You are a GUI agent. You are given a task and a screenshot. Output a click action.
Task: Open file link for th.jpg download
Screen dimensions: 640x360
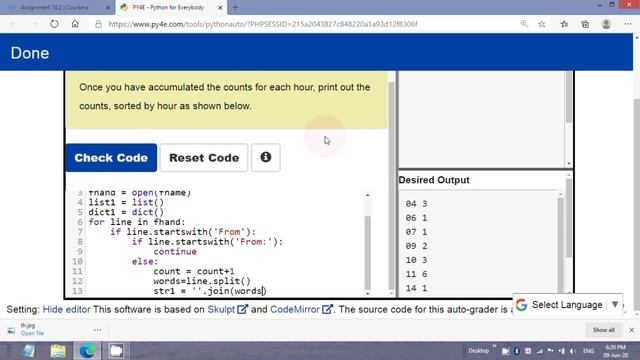pyautogui.click(x=32, y=333)
